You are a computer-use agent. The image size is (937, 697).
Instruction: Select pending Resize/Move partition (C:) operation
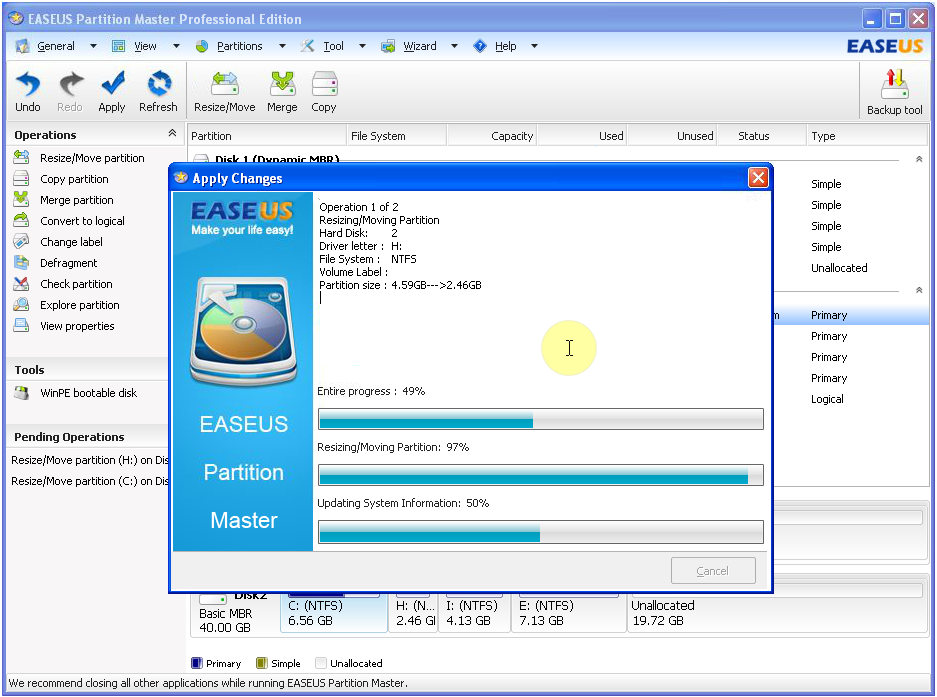pos(90,481)
